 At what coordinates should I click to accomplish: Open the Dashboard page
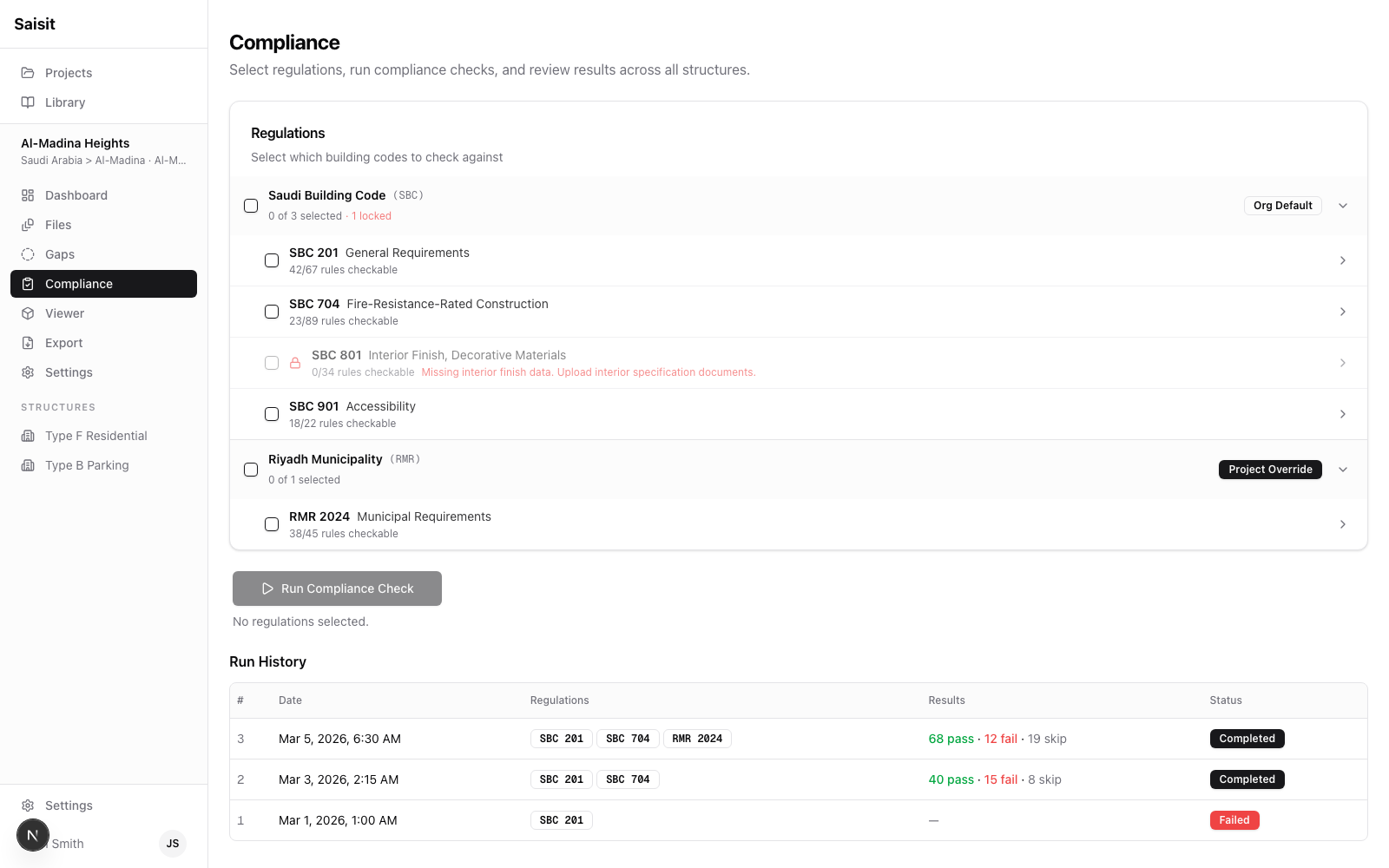pos(103,195)
